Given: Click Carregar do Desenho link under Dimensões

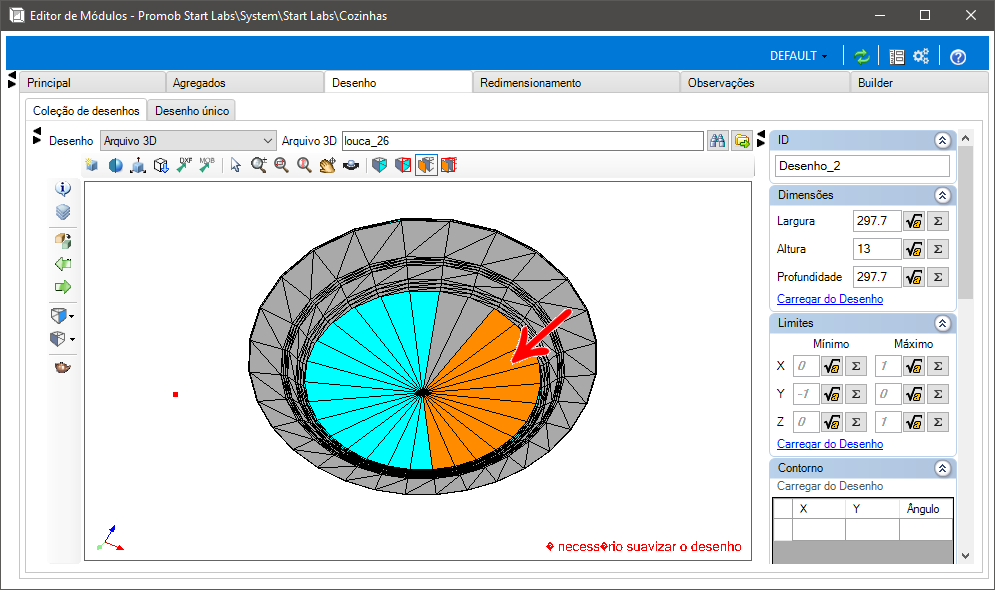Looking at the screenshot, I should point(829,299).
